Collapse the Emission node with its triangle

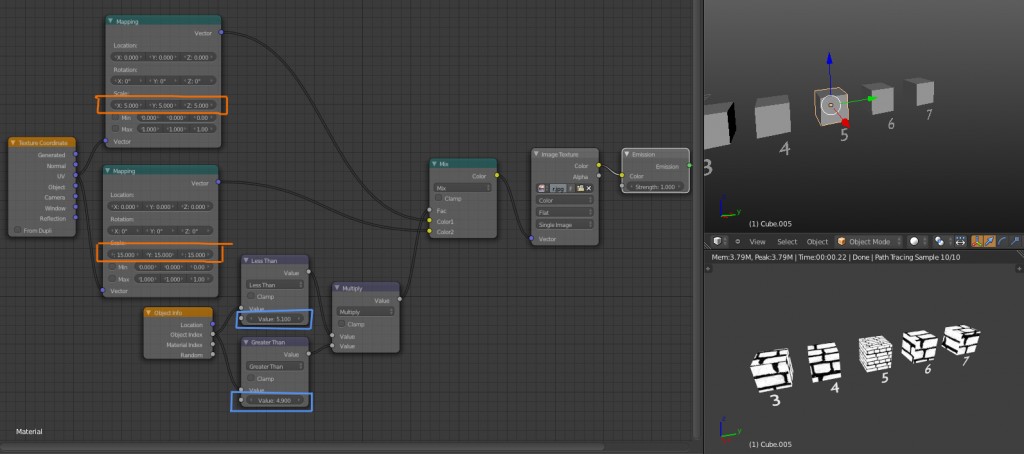pos(628,154)
